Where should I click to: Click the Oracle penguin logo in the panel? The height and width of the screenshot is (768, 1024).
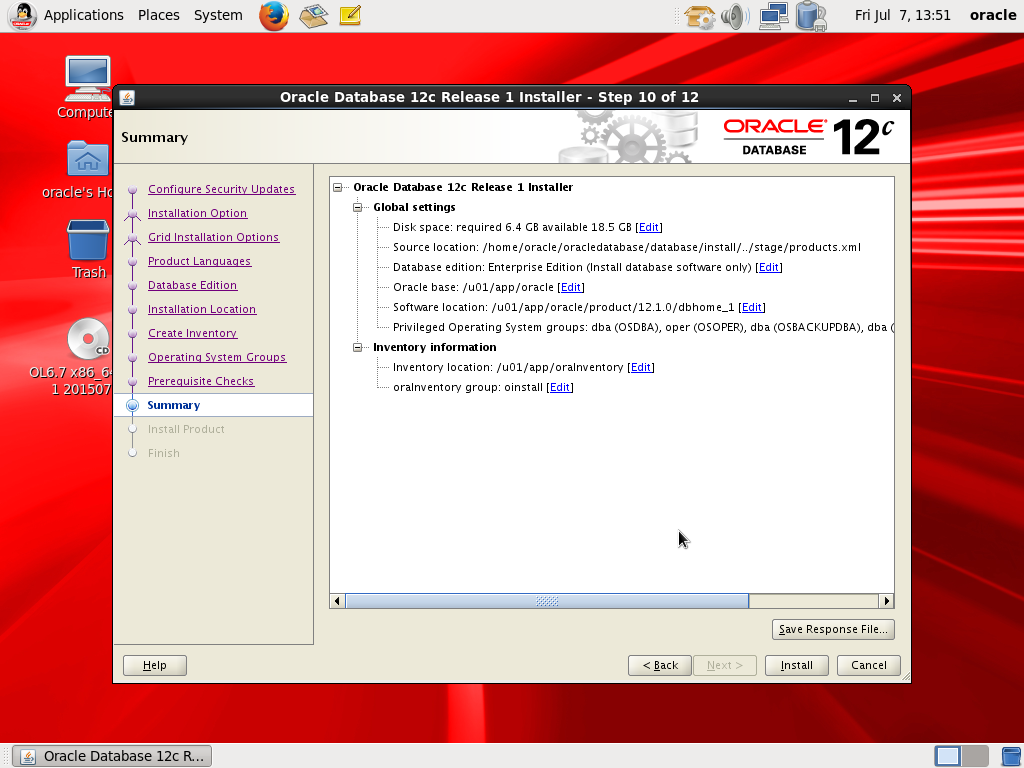point(22,16)
